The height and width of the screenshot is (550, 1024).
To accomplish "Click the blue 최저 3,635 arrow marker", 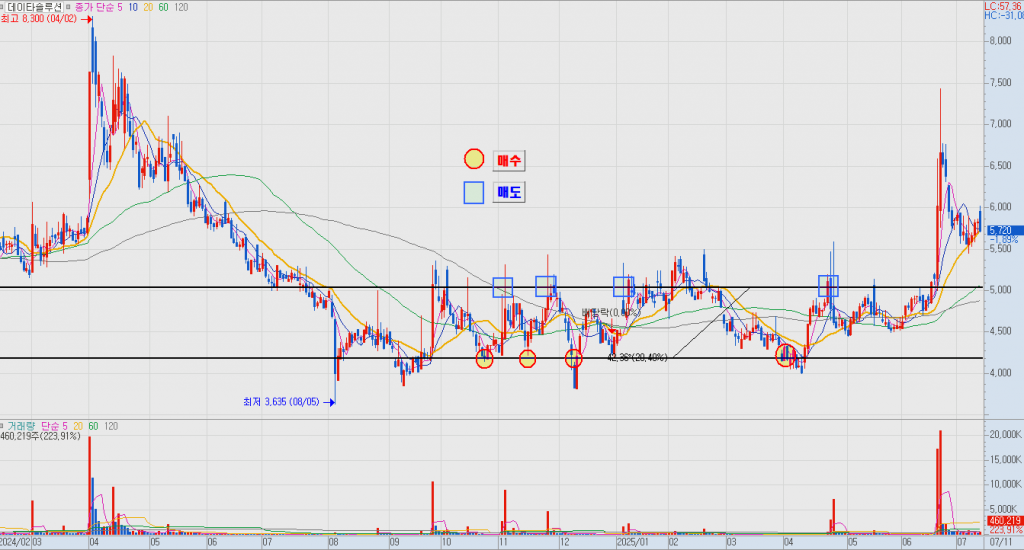I will [x=329, y=402].
